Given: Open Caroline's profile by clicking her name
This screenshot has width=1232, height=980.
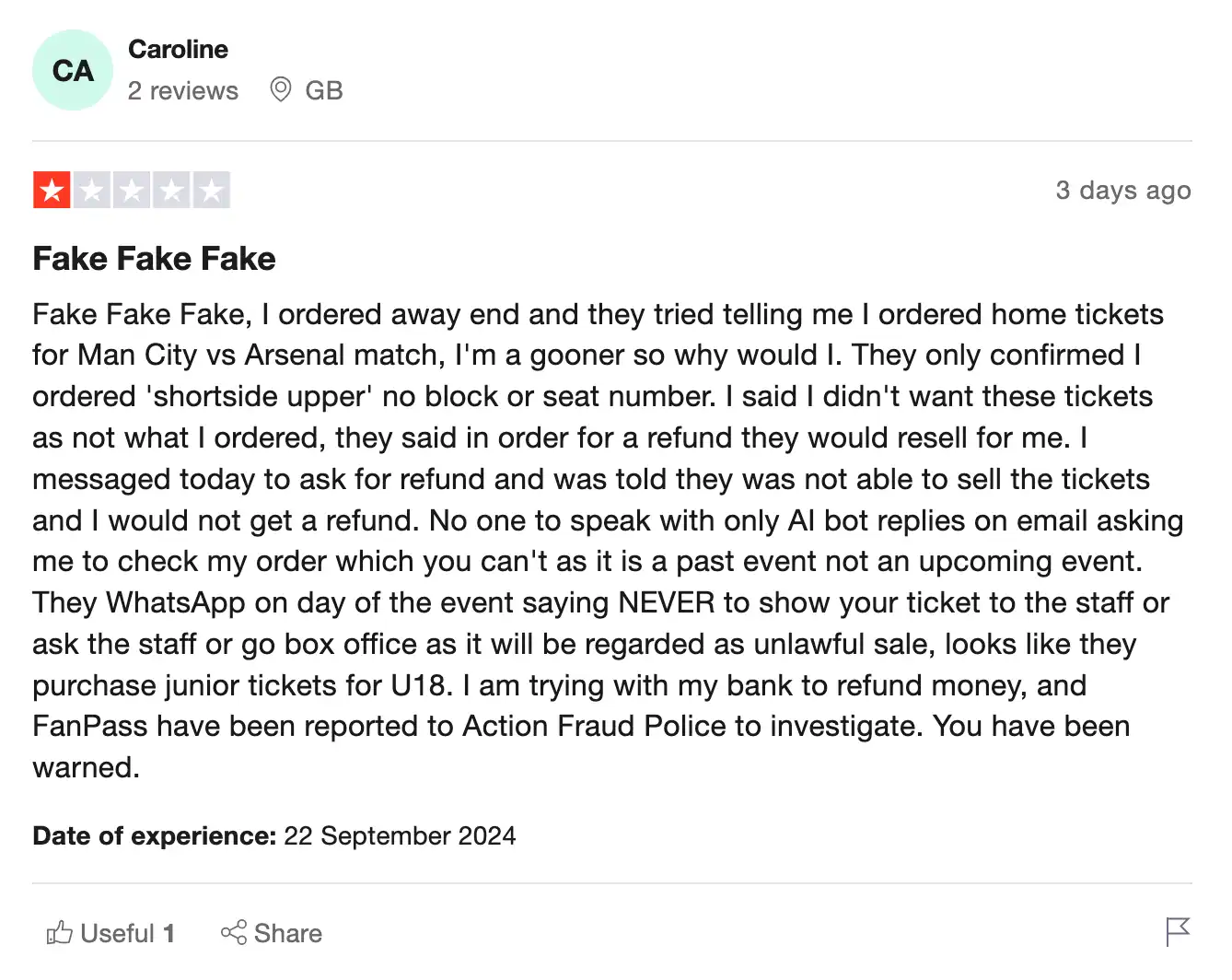Looking at the screenshot, I should coord(178,49).
